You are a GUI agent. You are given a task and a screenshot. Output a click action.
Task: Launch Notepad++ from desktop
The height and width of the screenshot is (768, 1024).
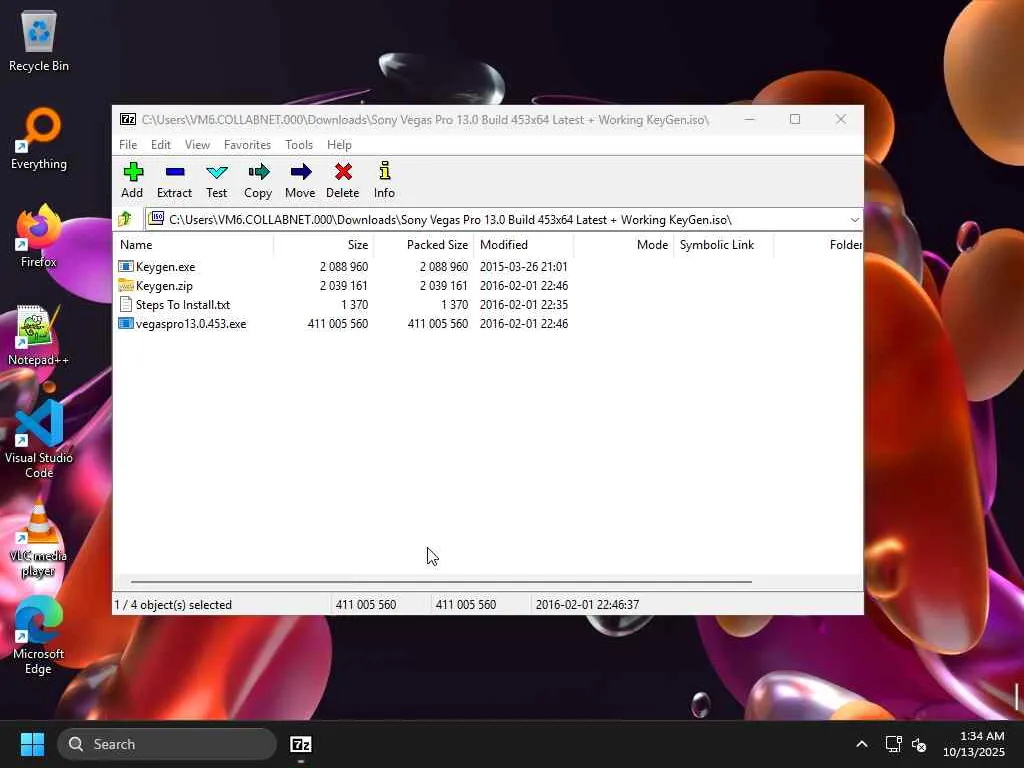tap(39, 335)
